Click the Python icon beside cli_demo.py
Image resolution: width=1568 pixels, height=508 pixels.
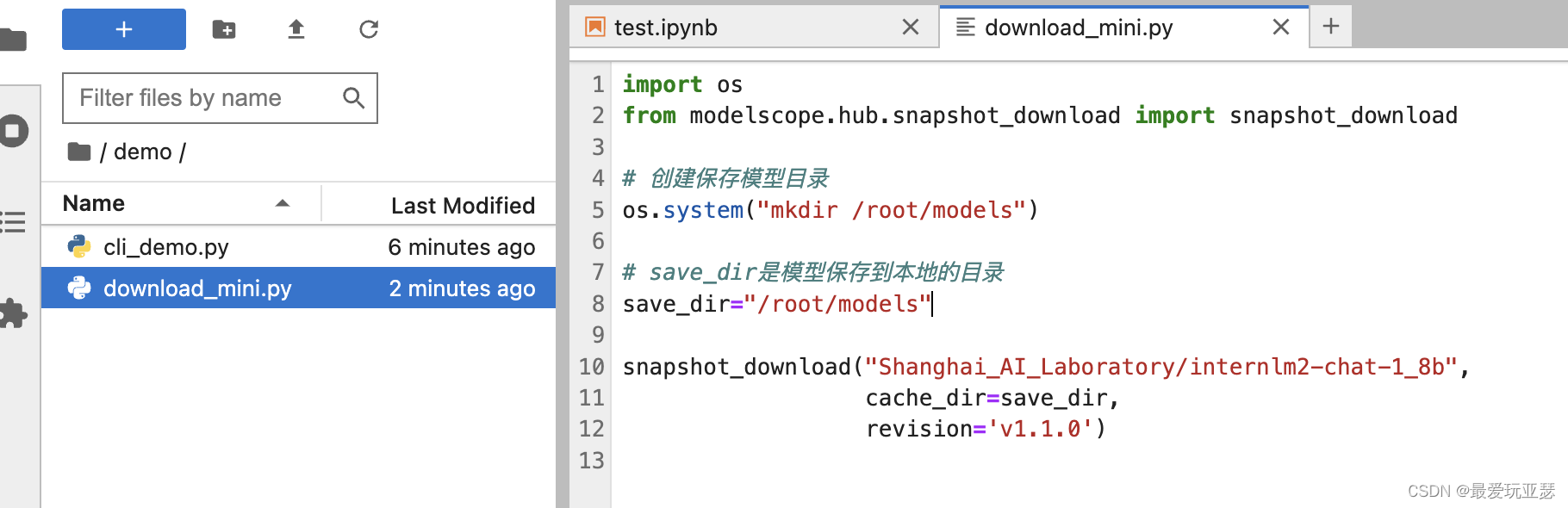tap(79, 247)
